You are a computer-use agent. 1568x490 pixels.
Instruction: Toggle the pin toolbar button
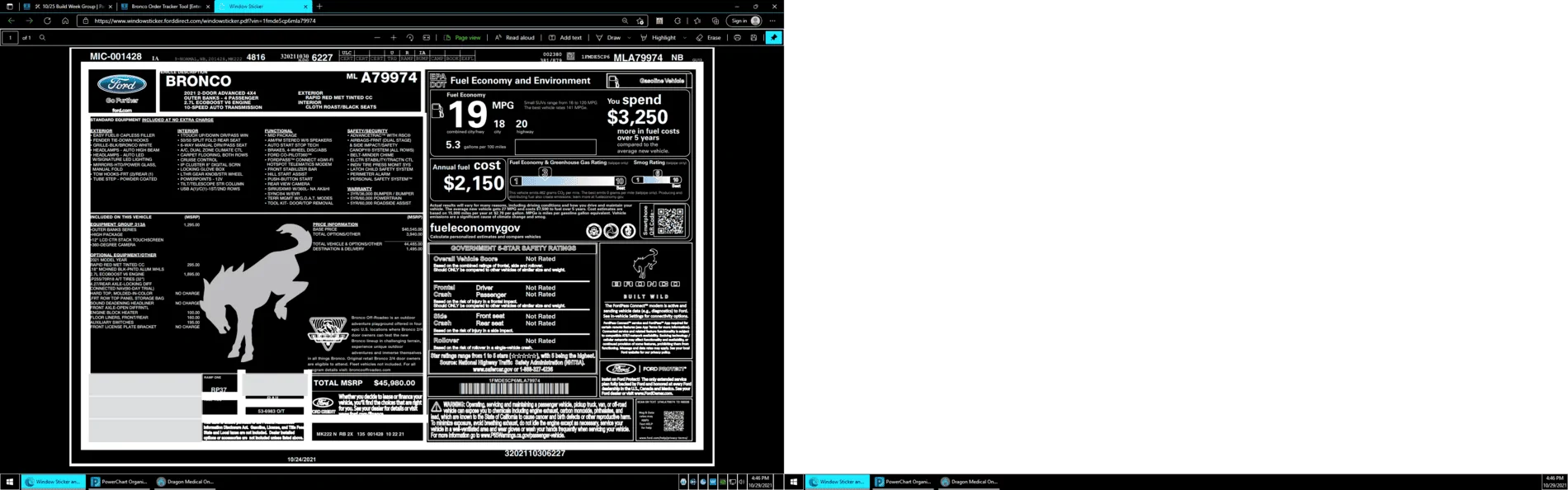coord(773,37)
